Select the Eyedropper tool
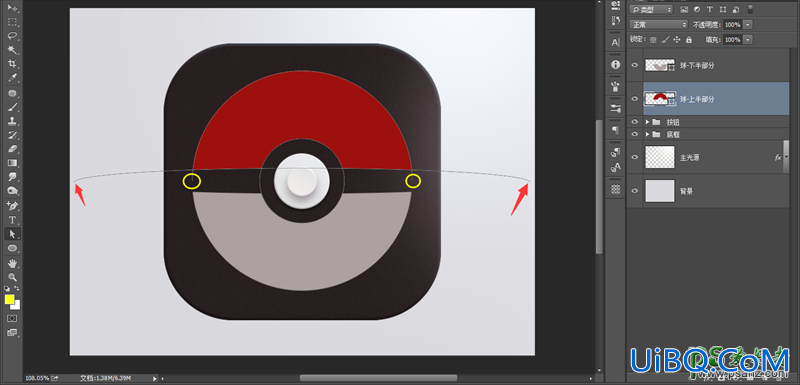 pos(13,78)
